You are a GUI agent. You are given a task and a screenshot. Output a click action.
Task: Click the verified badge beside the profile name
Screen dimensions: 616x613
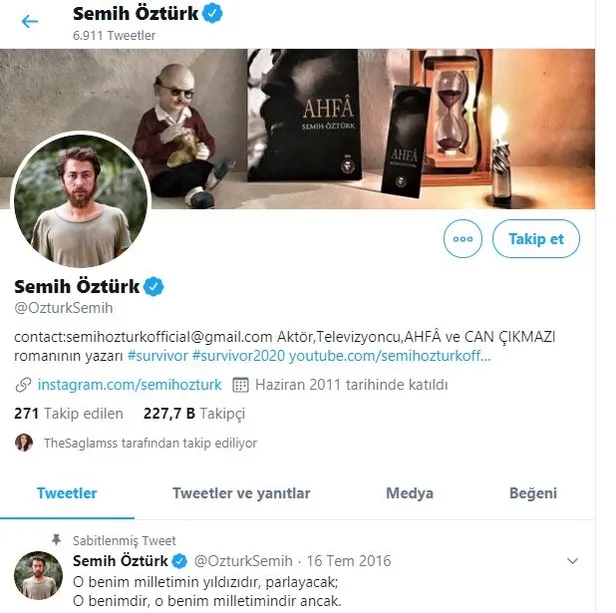point(153,286)
